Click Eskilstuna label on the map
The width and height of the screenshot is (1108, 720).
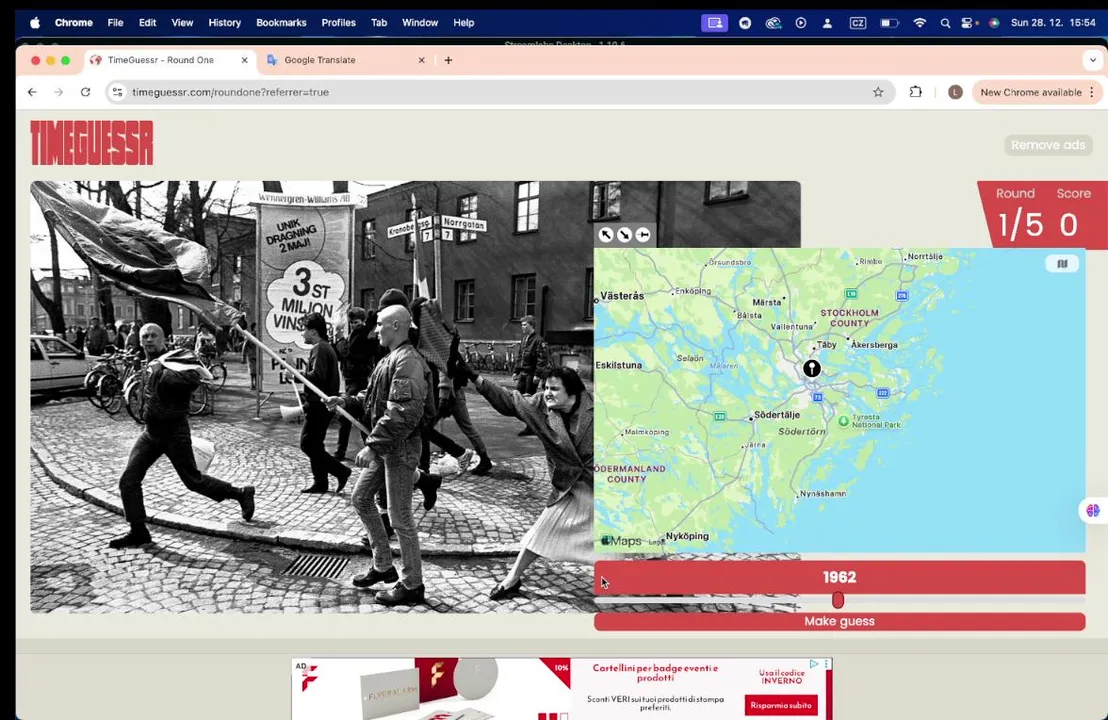pos(619,365)
